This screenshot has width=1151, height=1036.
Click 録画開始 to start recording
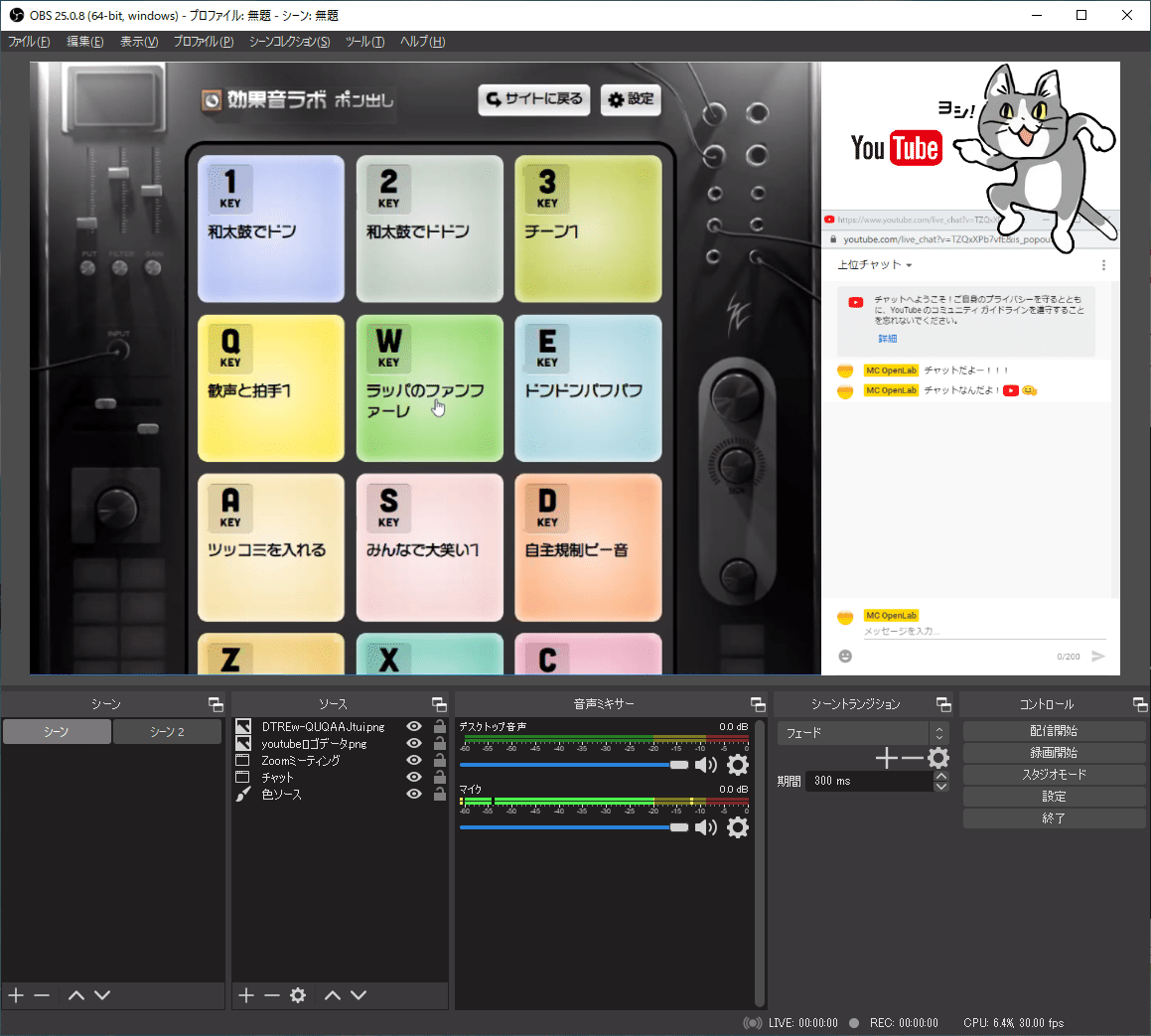tap(1054, 753)
